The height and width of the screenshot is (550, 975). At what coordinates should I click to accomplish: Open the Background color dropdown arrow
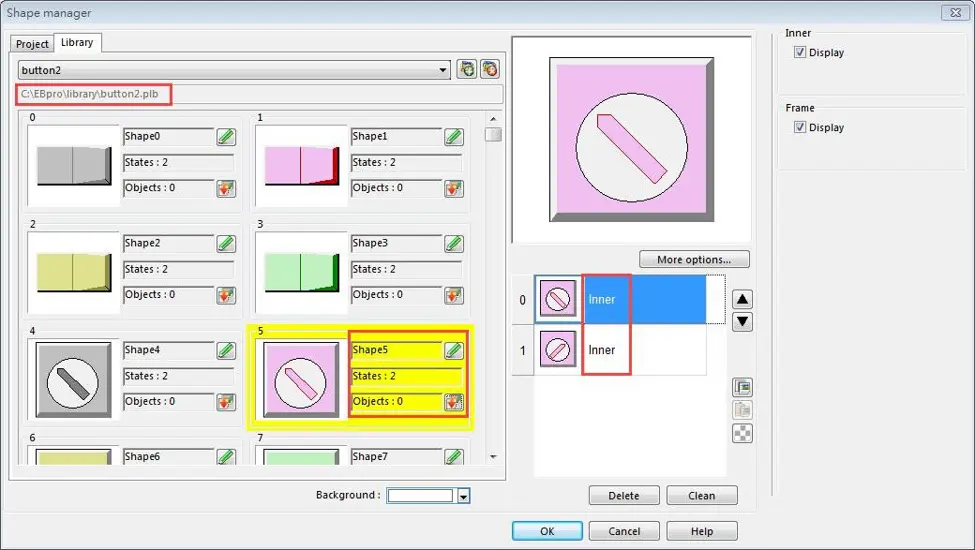point(463,496)
